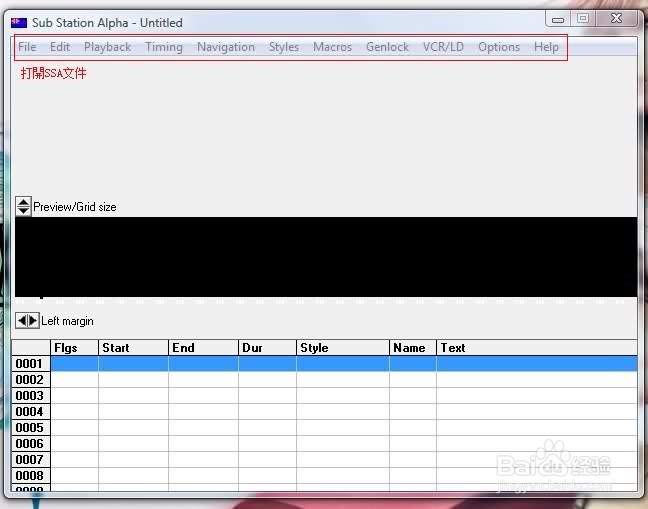Screen dimensions: 648x509
Task: Click the Sub Station Alpha title bar icon
Action: pyautogui.click(x=19, y=23)
